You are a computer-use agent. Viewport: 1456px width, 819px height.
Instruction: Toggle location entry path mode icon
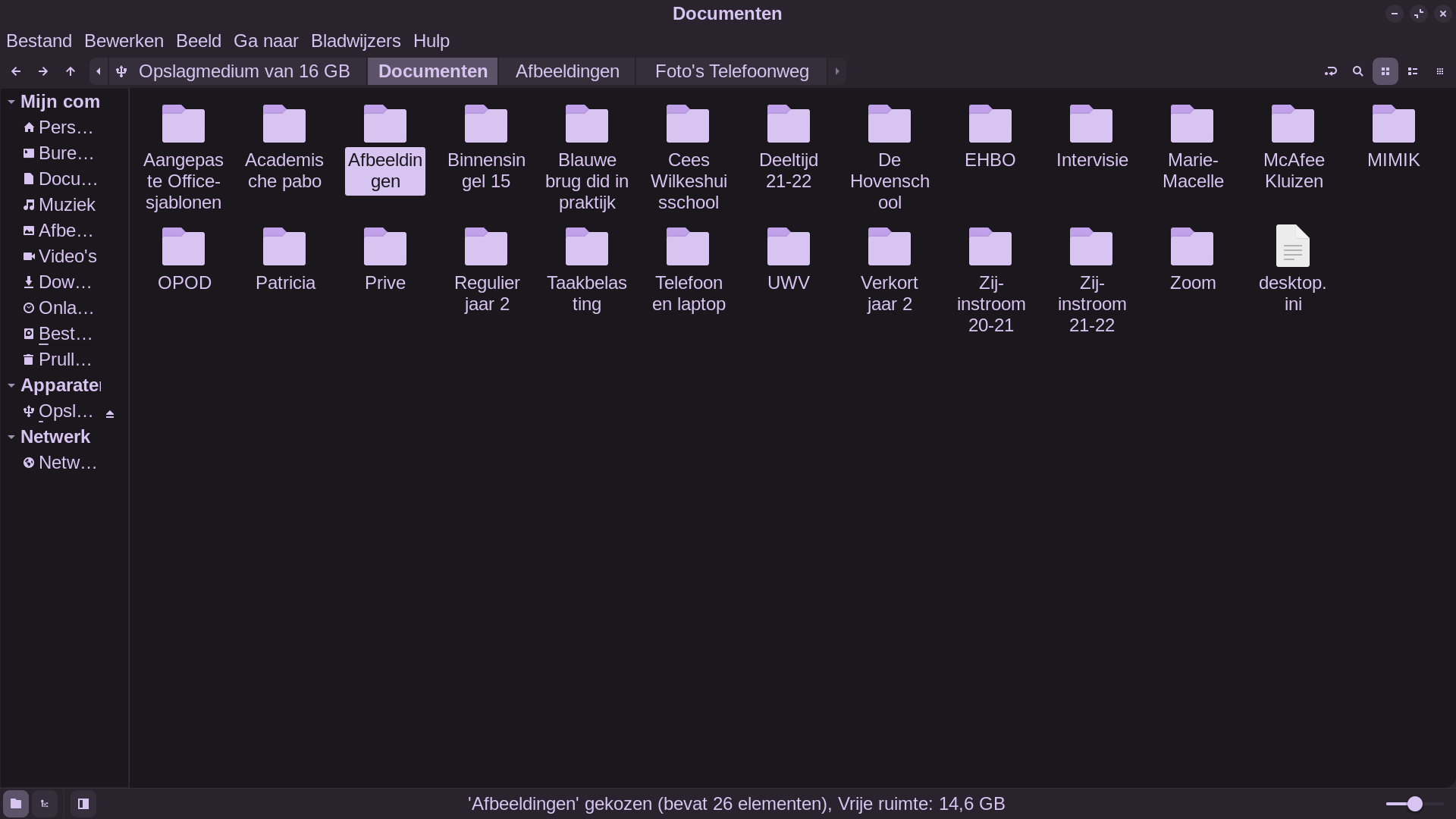click(x=1330, y=71)
